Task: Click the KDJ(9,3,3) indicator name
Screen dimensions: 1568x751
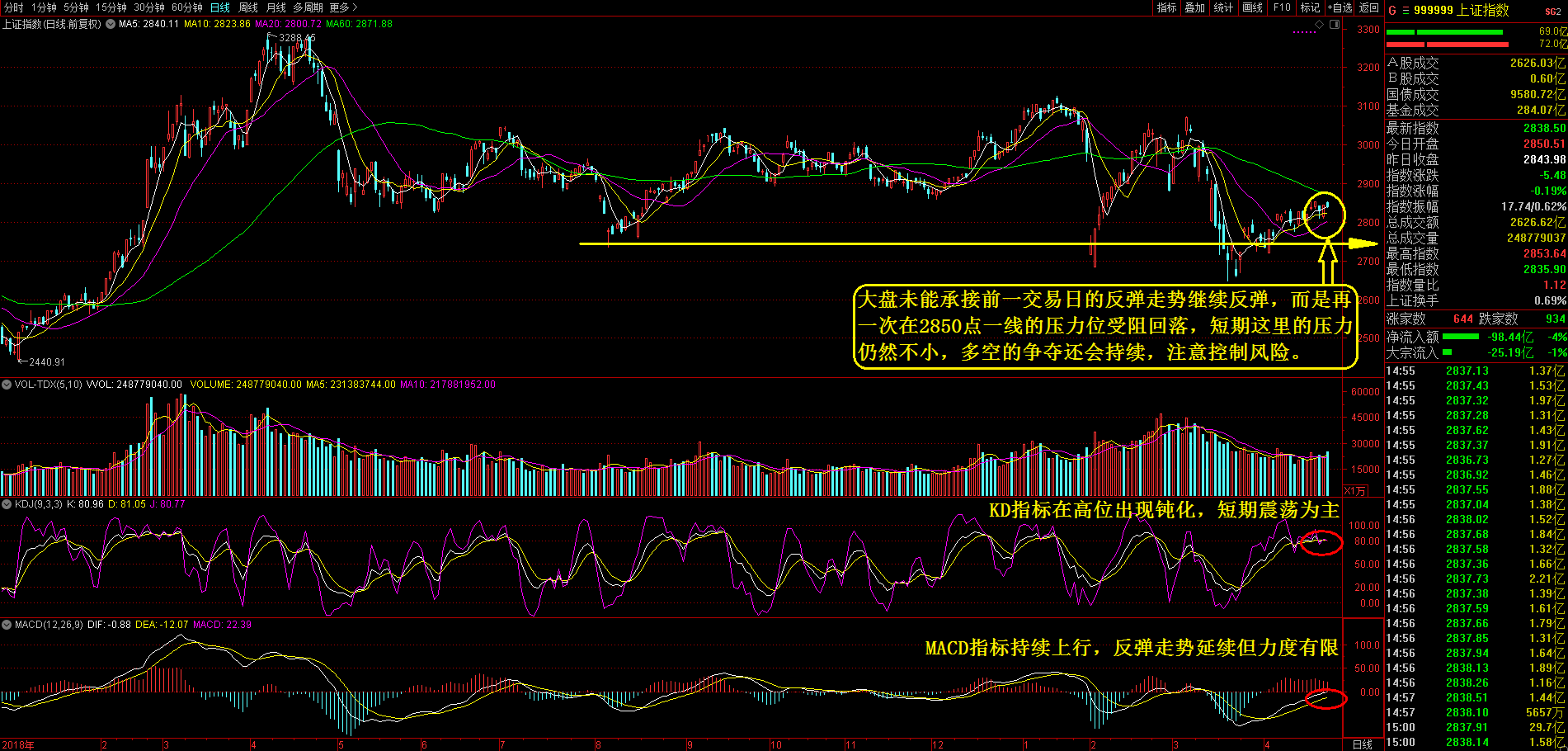Action: pyautogui.click(x=38, y=504)
